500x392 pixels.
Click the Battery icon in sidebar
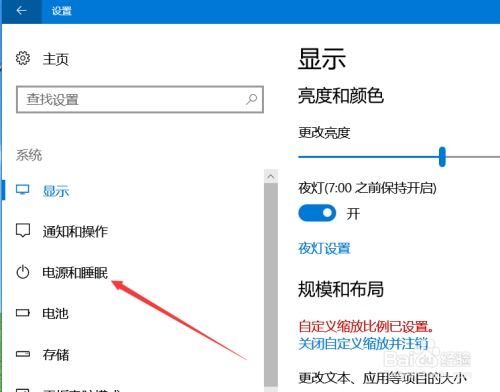[x=23, y=313]
